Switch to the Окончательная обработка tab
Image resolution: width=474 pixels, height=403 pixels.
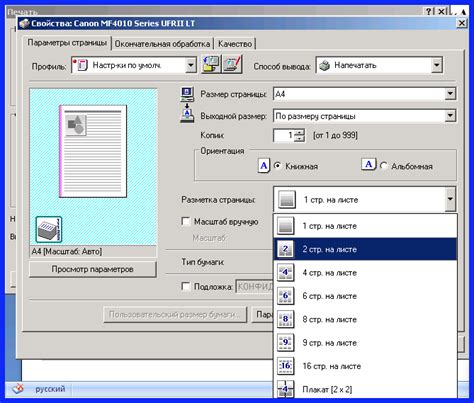162,44
